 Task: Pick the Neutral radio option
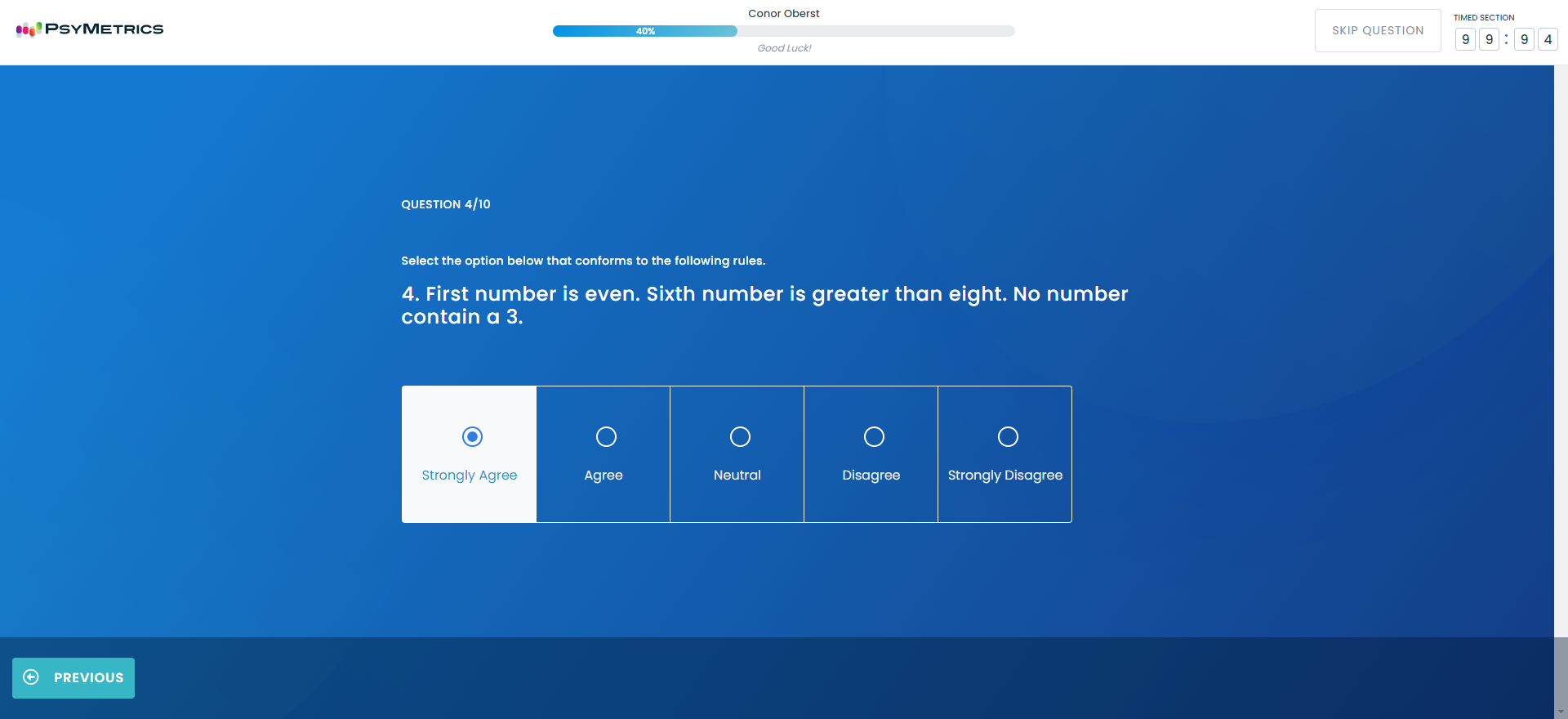point(740,437)
